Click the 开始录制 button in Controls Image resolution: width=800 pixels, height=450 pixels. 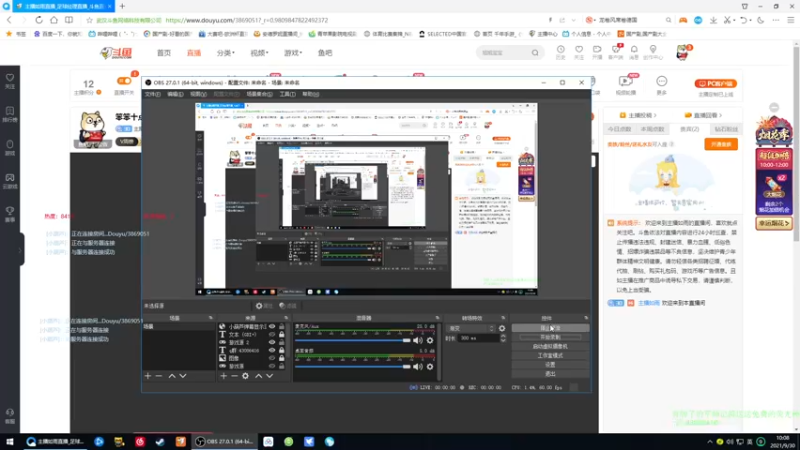coord(550,337)
